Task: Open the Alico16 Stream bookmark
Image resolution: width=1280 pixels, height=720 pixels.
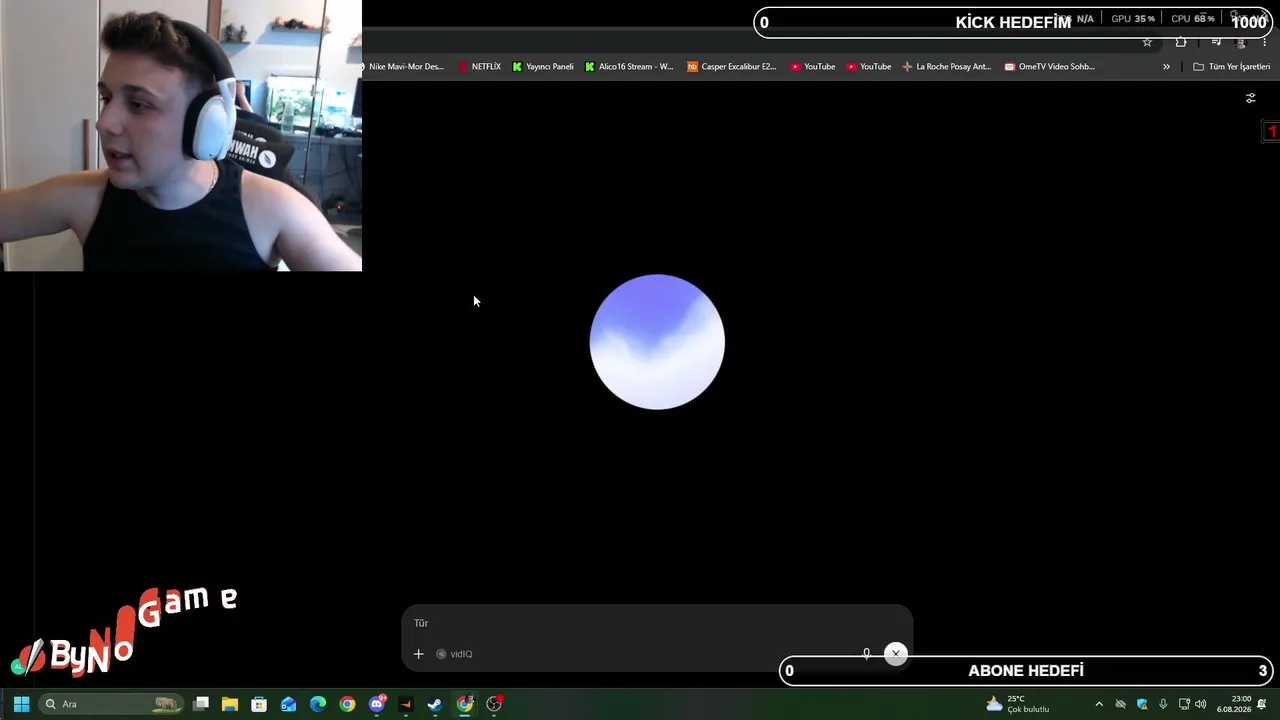Action: (x=629, y=67)
